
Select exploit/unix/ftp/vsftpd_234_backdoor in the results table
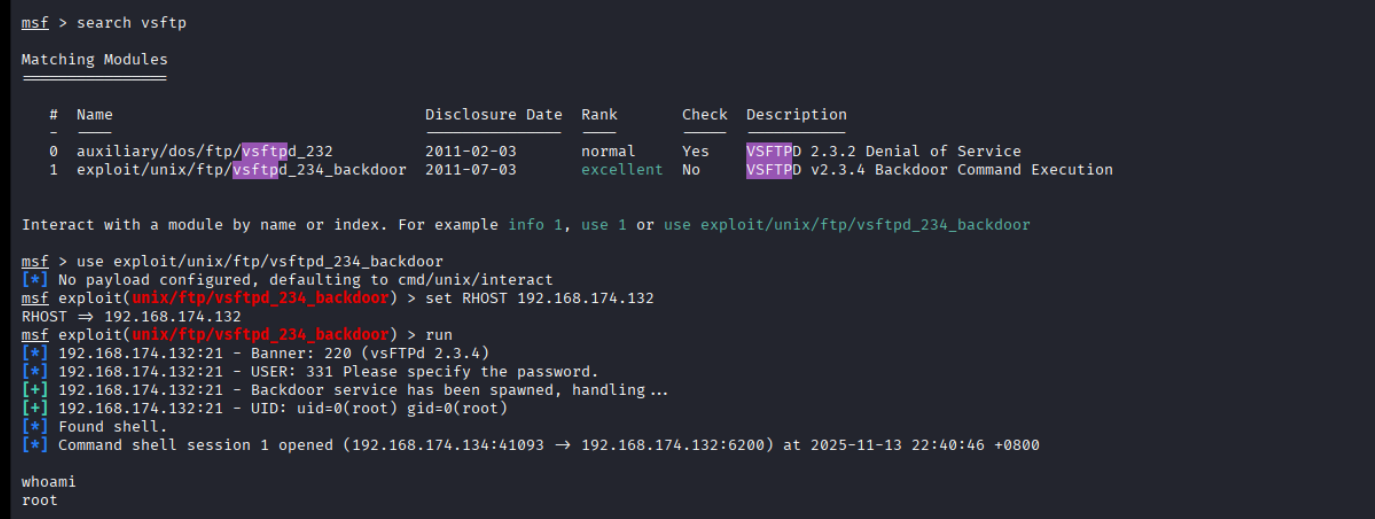241,170
